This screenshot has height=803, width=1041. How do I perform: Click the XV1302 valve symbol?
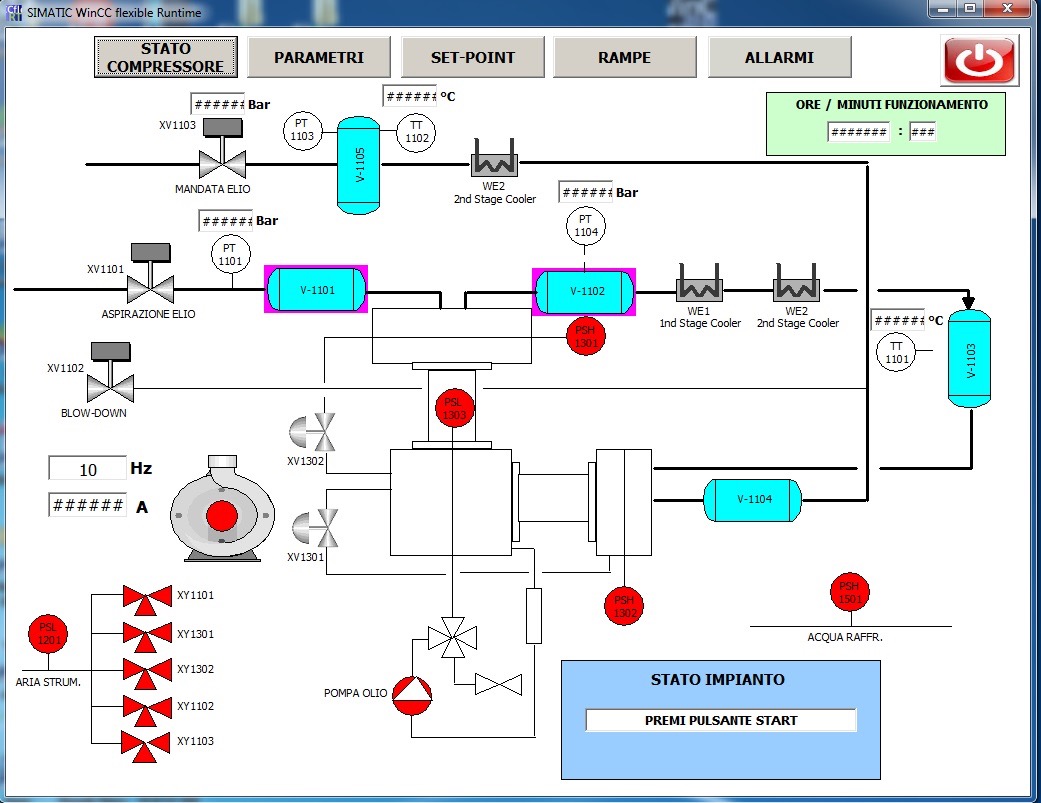tap(313, 432)
